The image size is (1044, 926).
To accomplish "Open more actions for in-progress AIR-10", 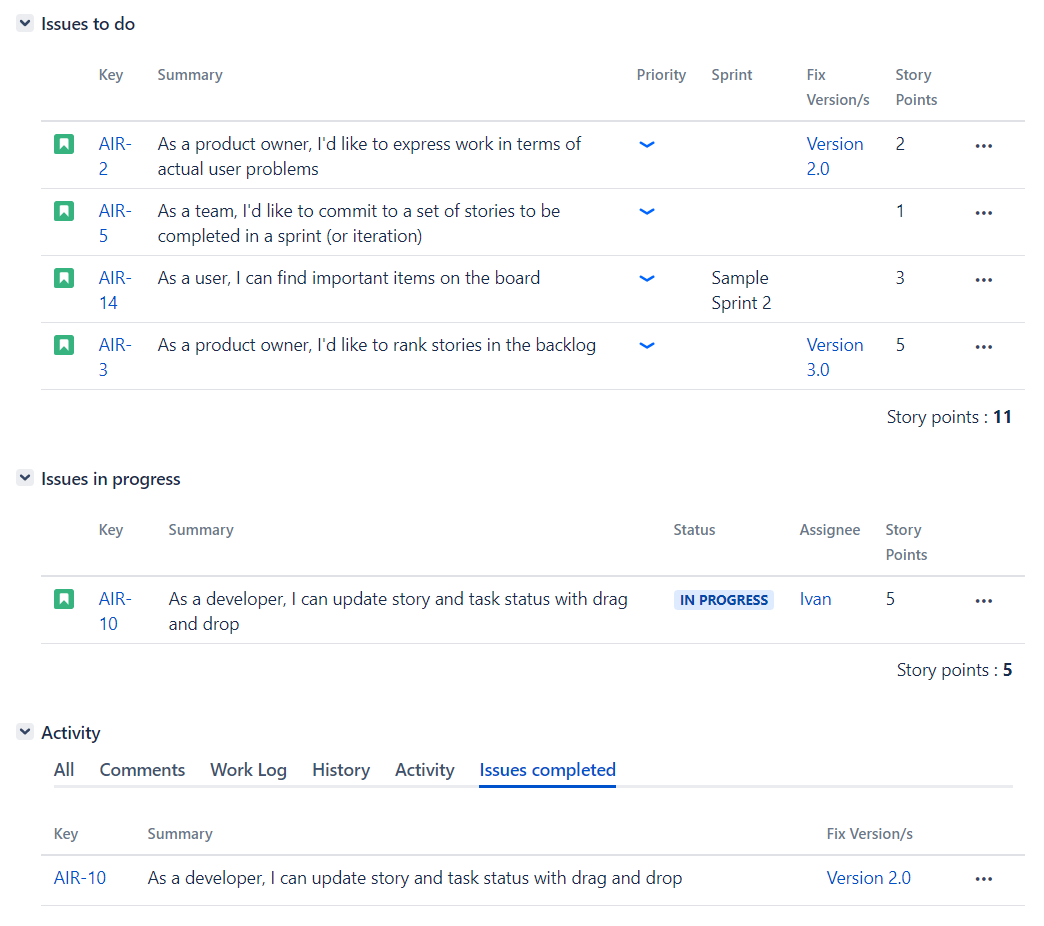I will coord(983,601).
